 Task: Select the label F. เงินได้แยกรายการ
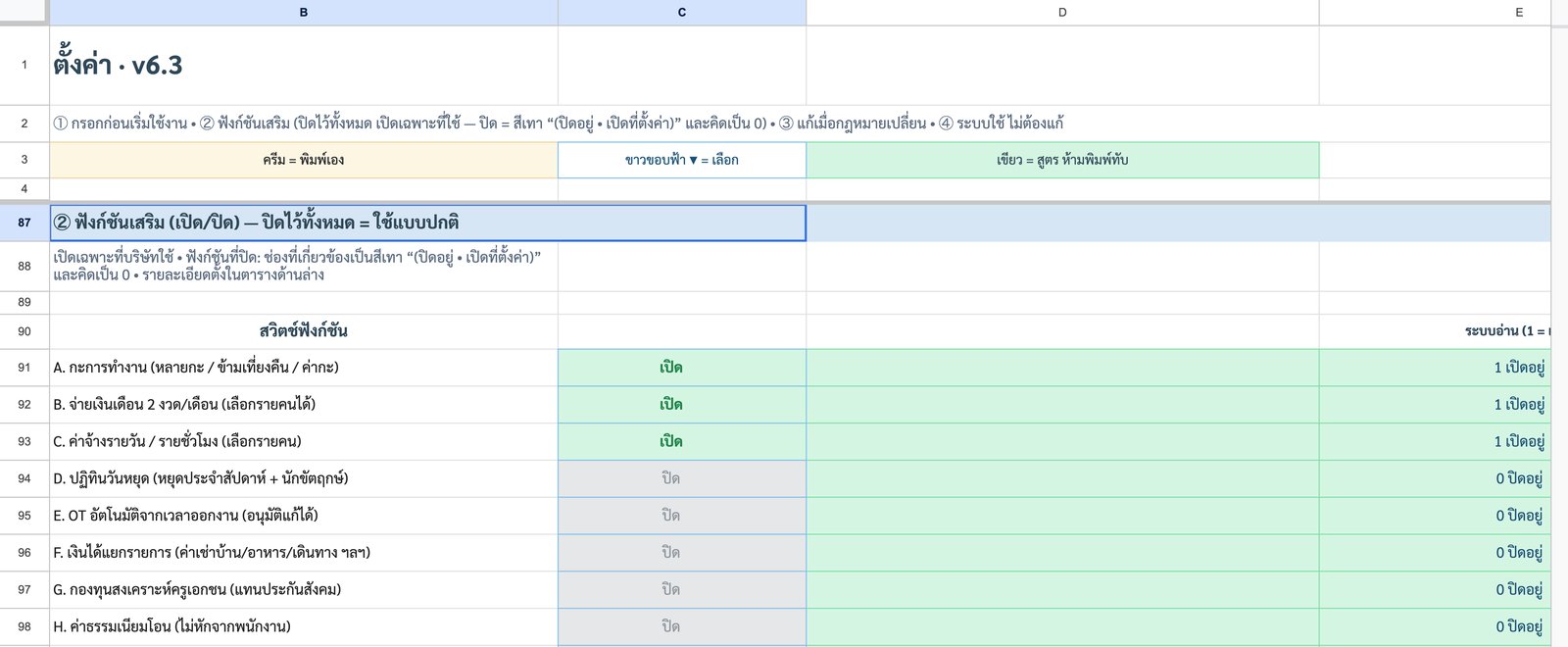(212, 553)
